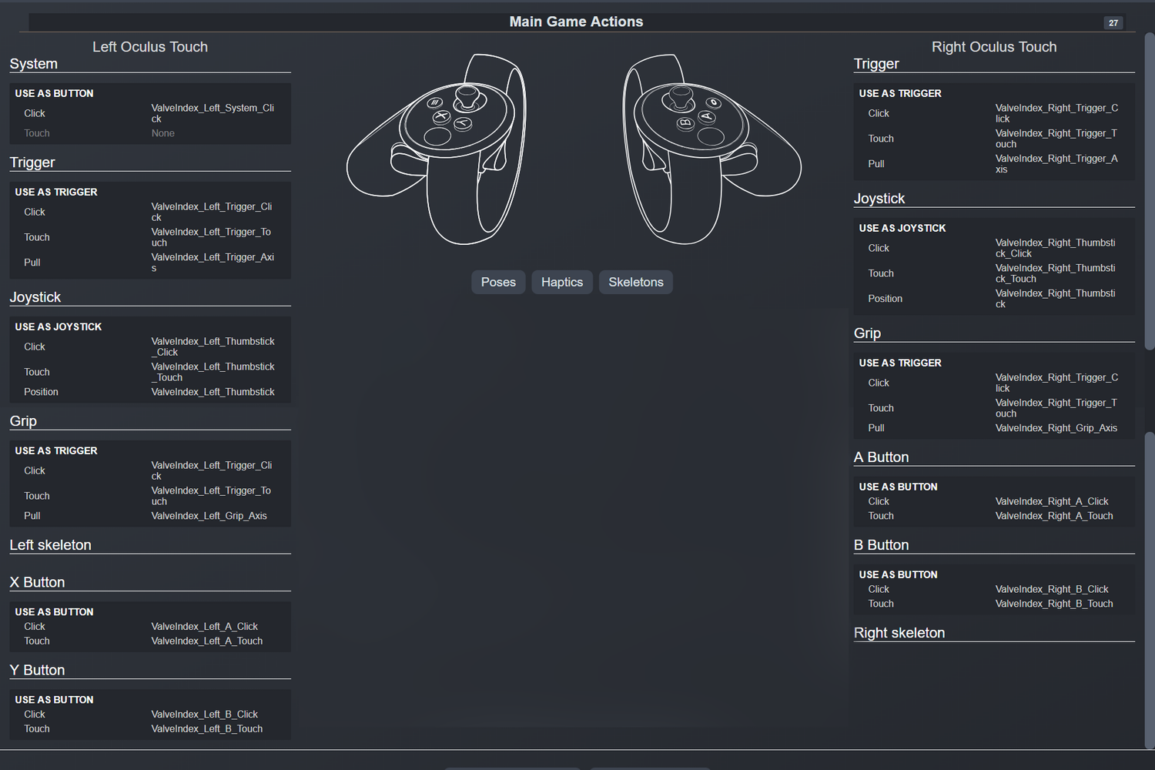The width and height of the screenshot is (1155, 770).
Task: Select the ValveIndex_Left_Thumbstick_Touch binding
Action: point(213,372)
